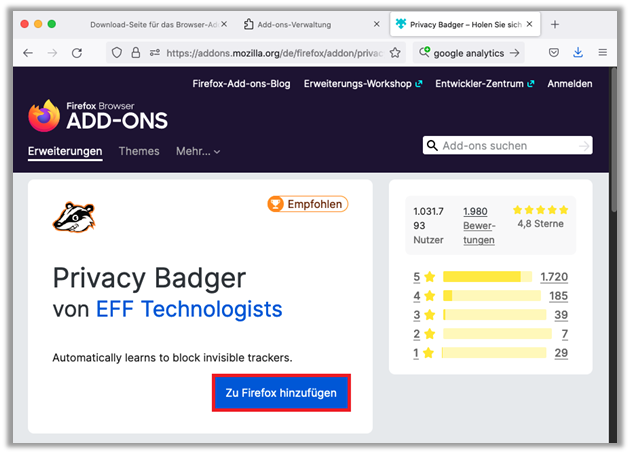This screenshot has height=454, width=630.
Task: Open the Firefox downloads panel
Action: pos(578,52)
